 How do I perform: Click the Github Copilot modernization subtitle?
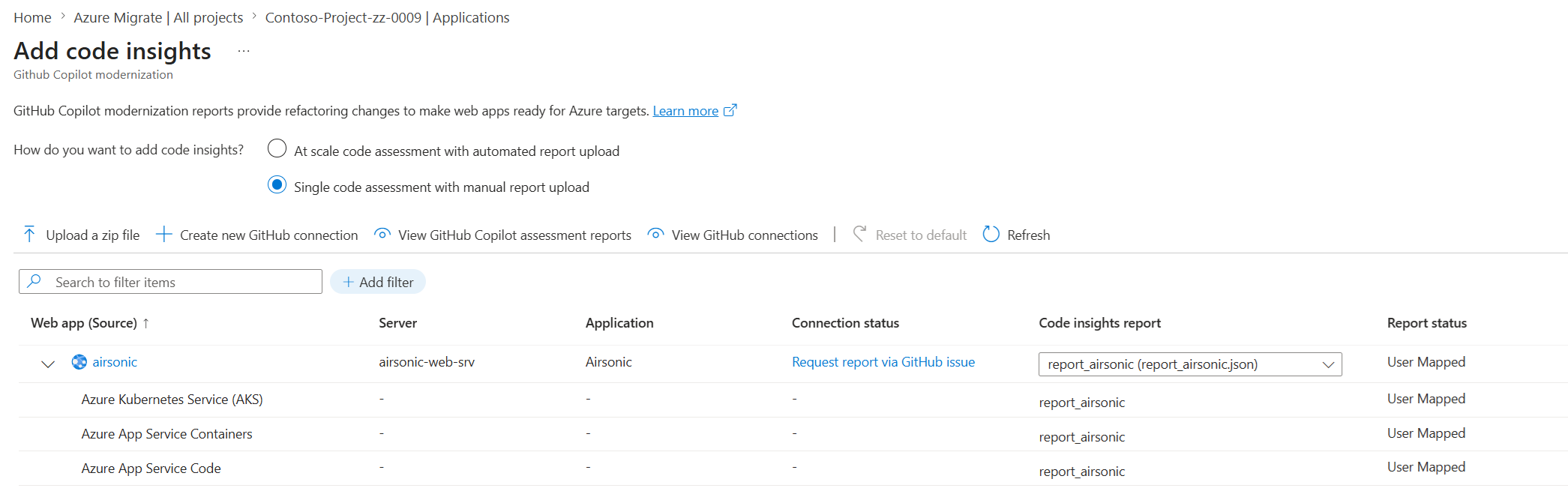tap(93, 75)
